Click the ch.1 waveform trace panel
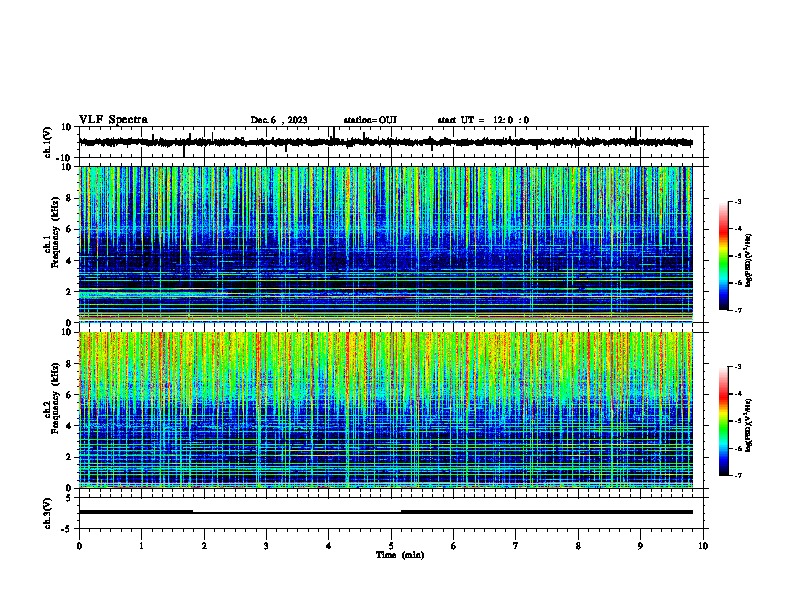Screen dimensions: 792x612 (x=393, y=142)
